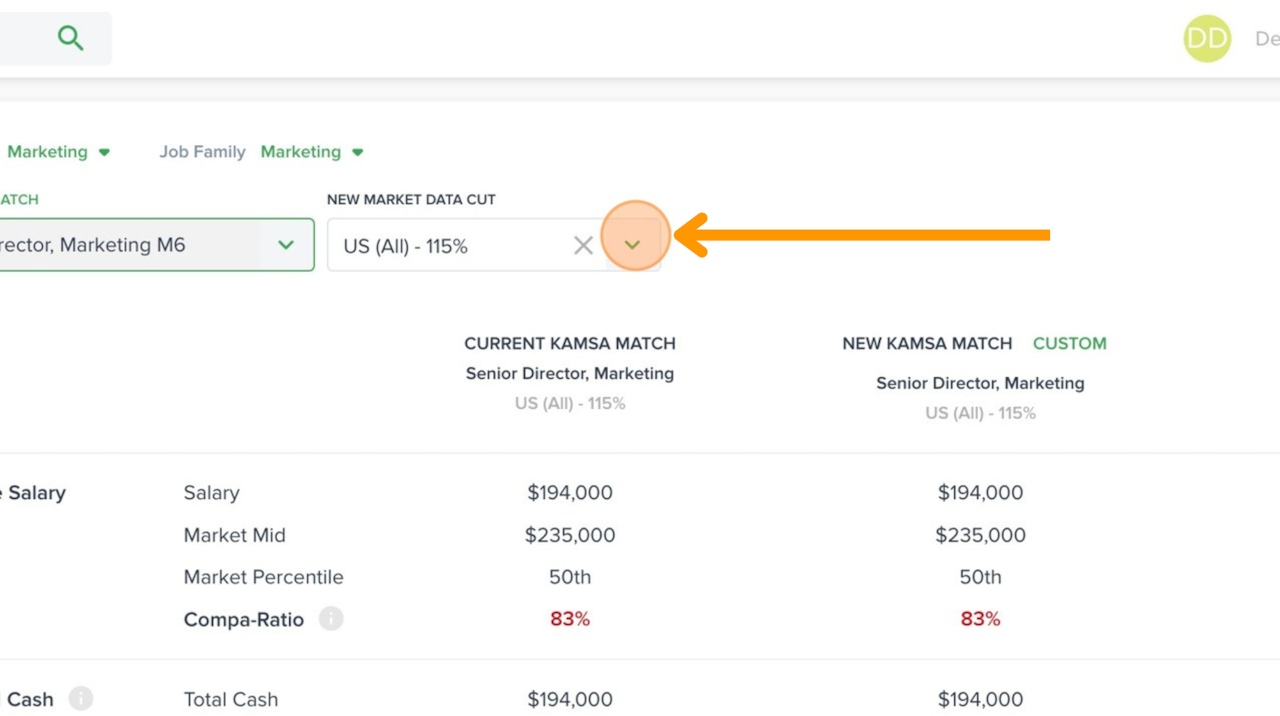Click the green CUSTOM label
Screen dimensions: 1280x716
click(1069, 343)
